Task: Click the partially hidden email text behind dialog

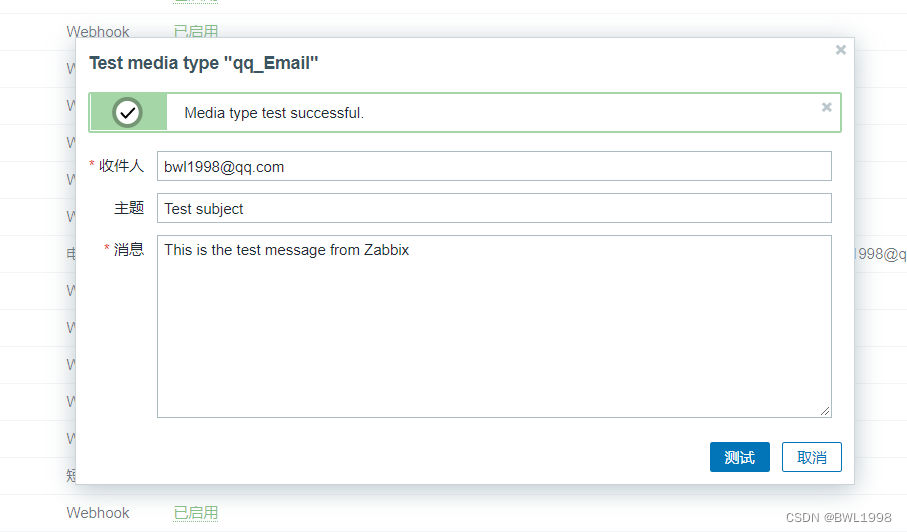Action: 880,254
